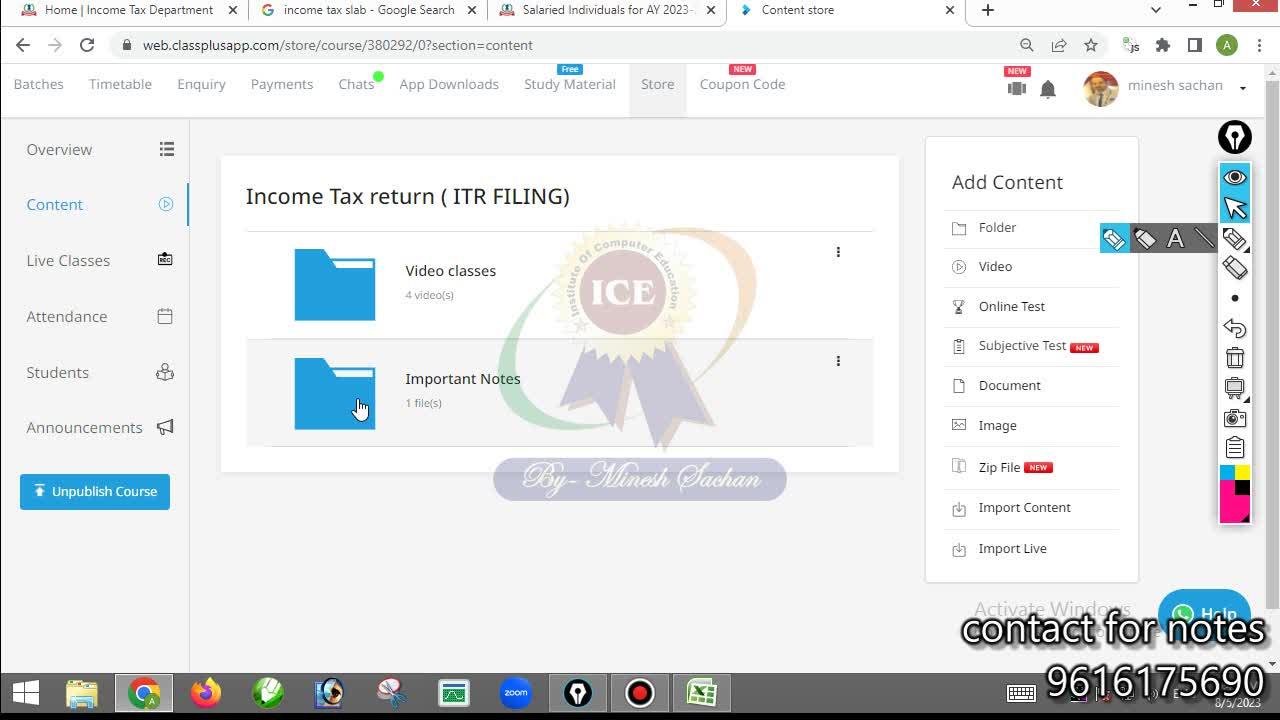The height and width of the screenshot is (720, 1280).
Task: Toggle the cursor arrow mode in the annotation toolbar
Action: pyautogui.click(x=1235, y=208)
